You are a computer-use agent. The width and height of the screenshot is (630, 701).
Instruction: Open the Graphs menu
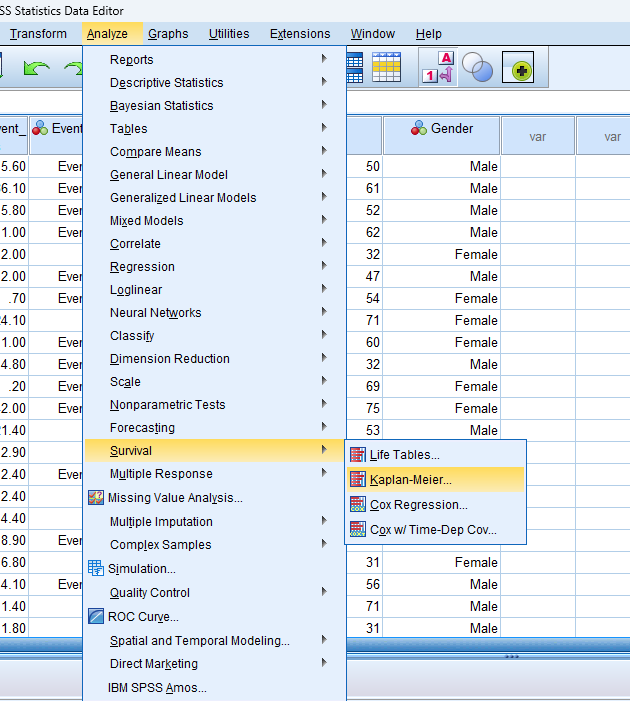pyautogui.click(x=168, y=34)
